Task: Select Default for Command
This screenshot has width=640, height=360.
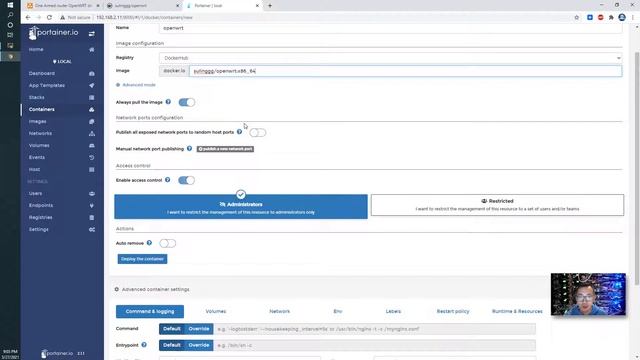Action: (x=172, y=329)
